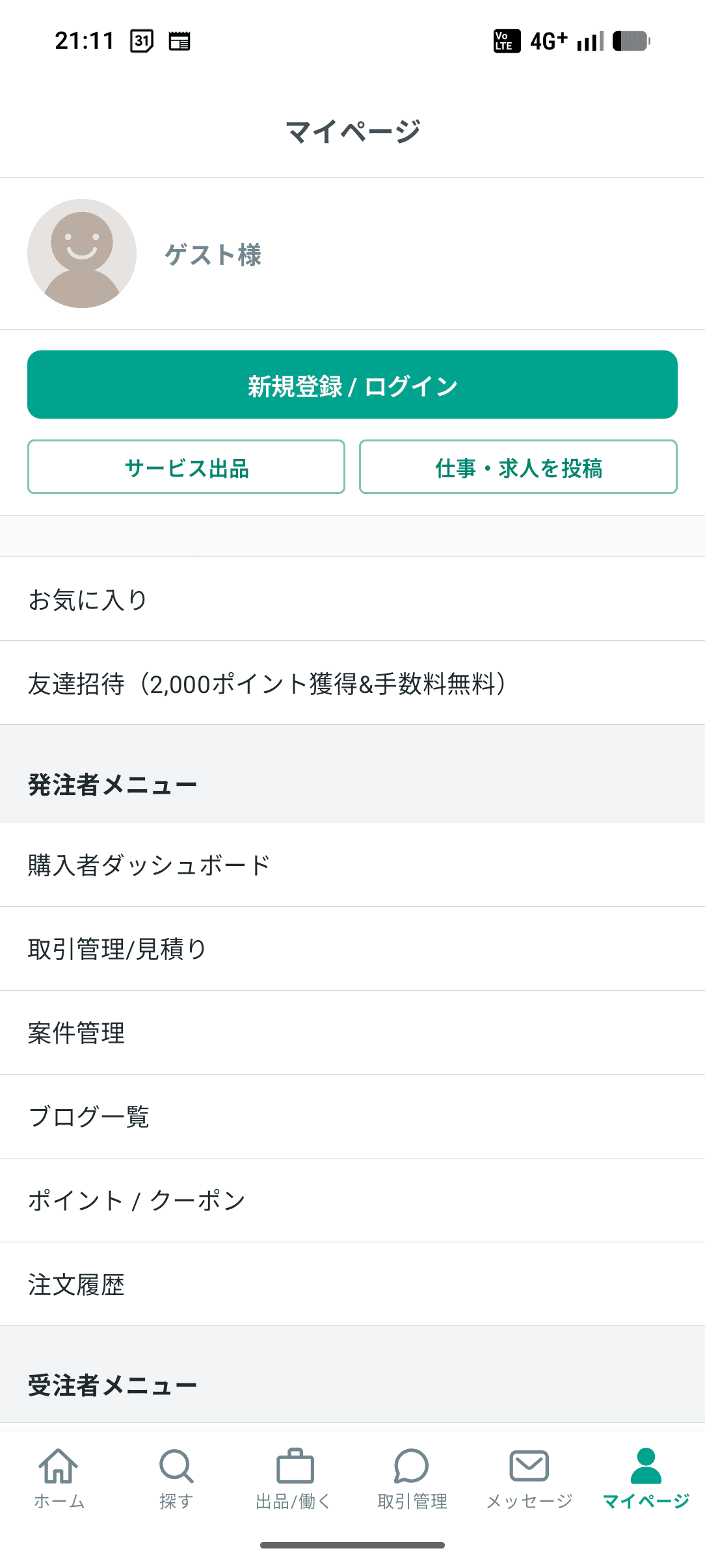705x1568 pixels.
Task: View 注文履歴 order history
Action: coord(76,1285)
